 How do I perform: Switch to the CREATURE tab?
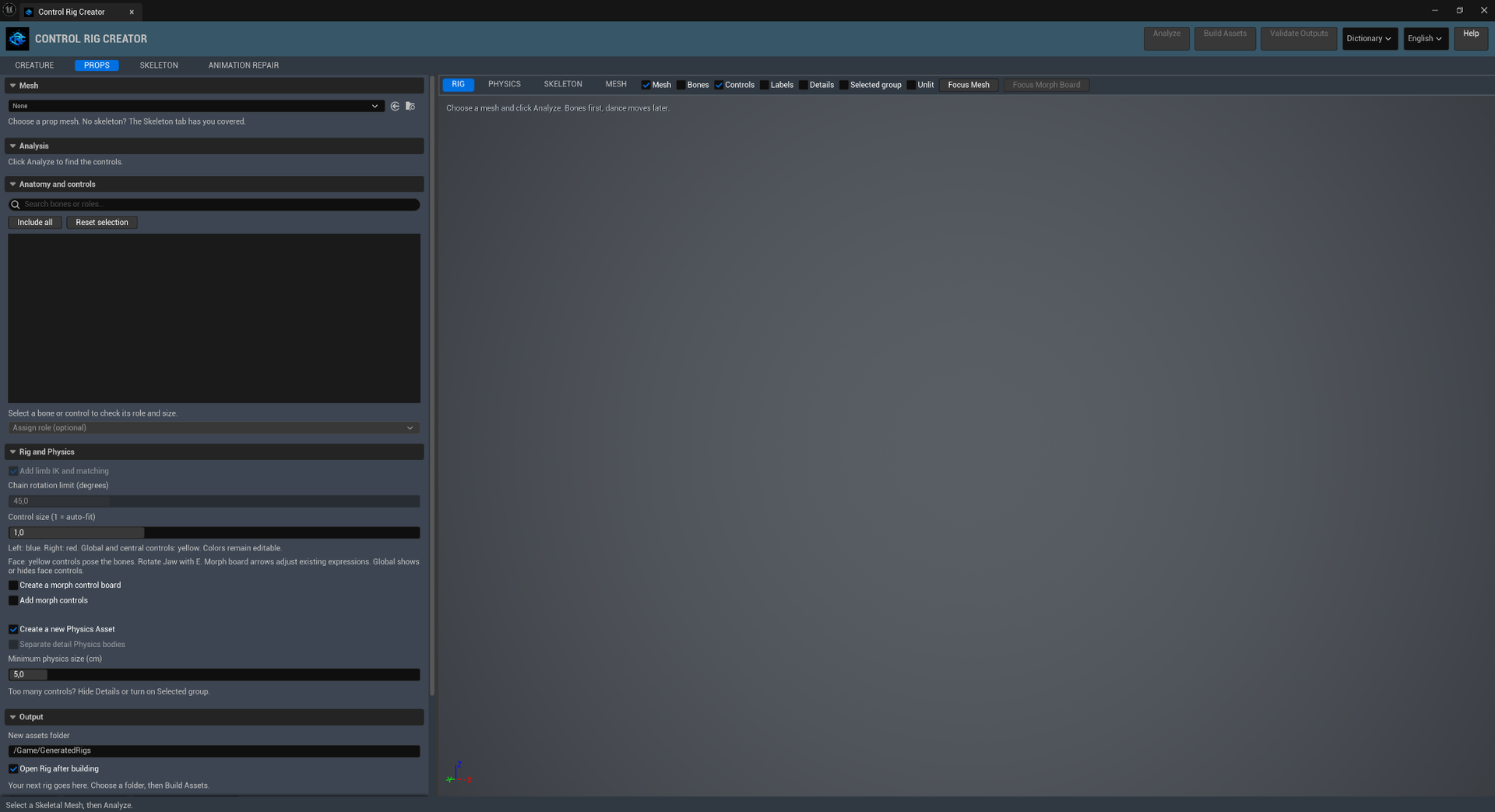34,65
